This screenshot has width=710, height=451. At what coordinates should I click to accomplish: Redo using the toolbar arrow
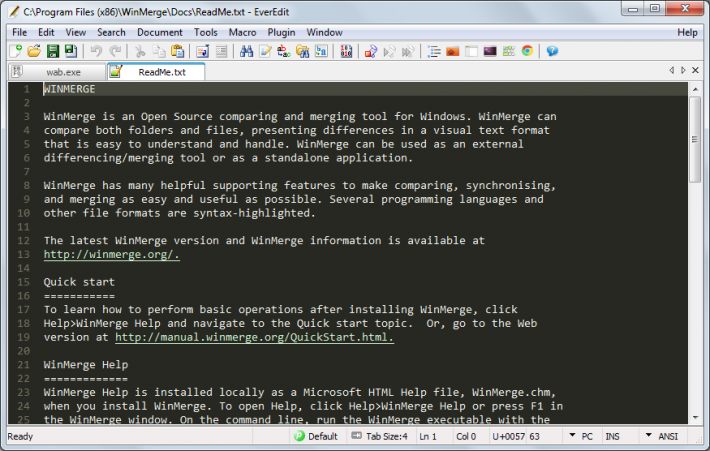click(115, 51)
